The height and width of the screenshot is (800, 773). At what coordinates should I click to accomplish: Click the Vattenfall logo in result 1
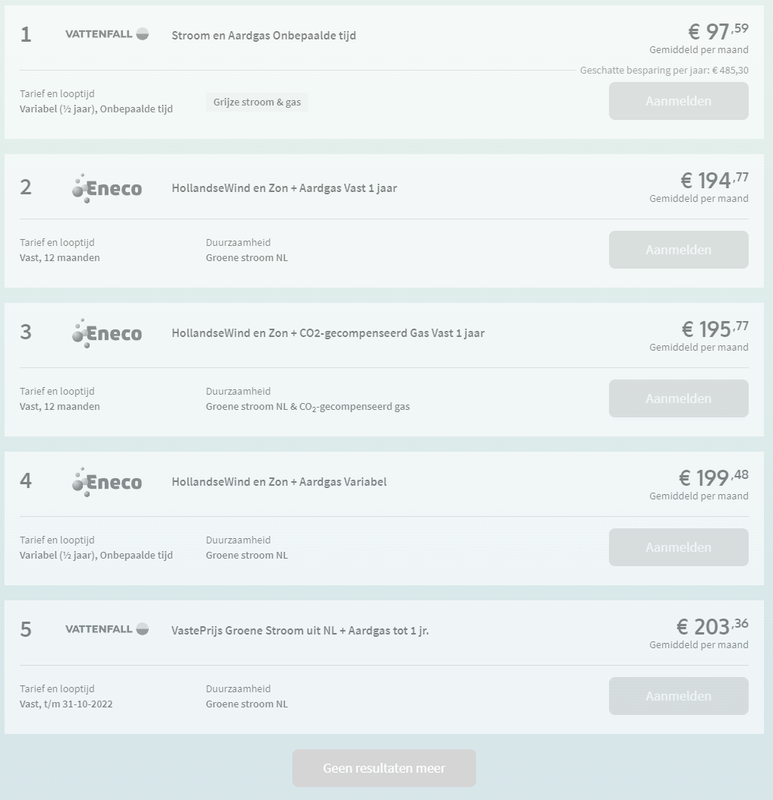[x=107, y=34]
